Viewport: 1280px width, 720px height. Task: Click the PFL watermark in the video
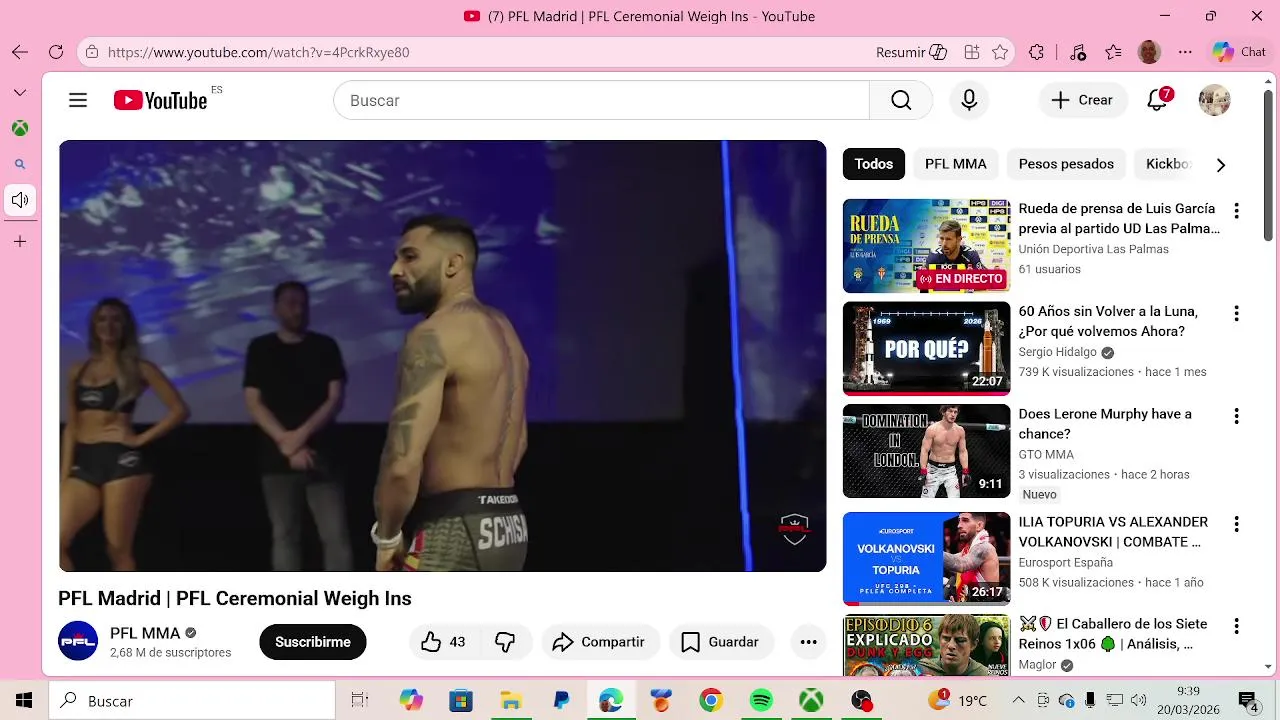tap(794, 529)
